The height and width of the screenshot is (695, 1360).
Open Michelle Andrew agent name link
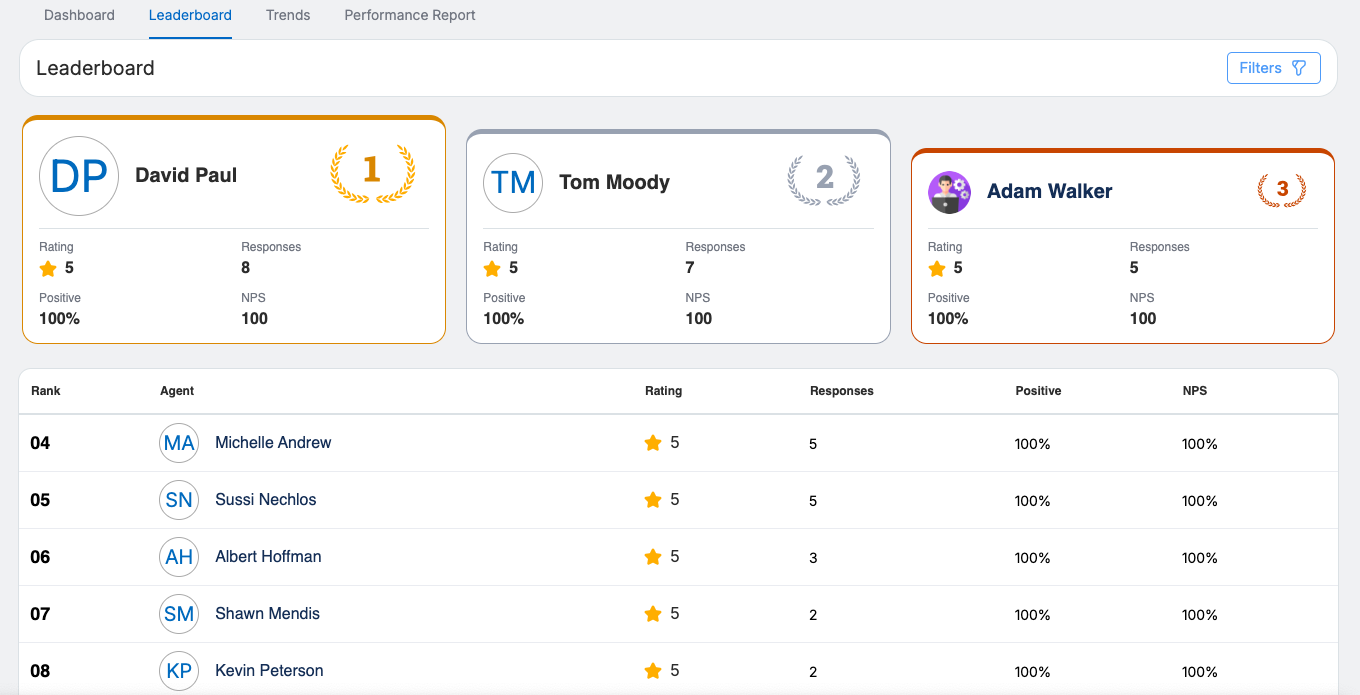point(273,443)
